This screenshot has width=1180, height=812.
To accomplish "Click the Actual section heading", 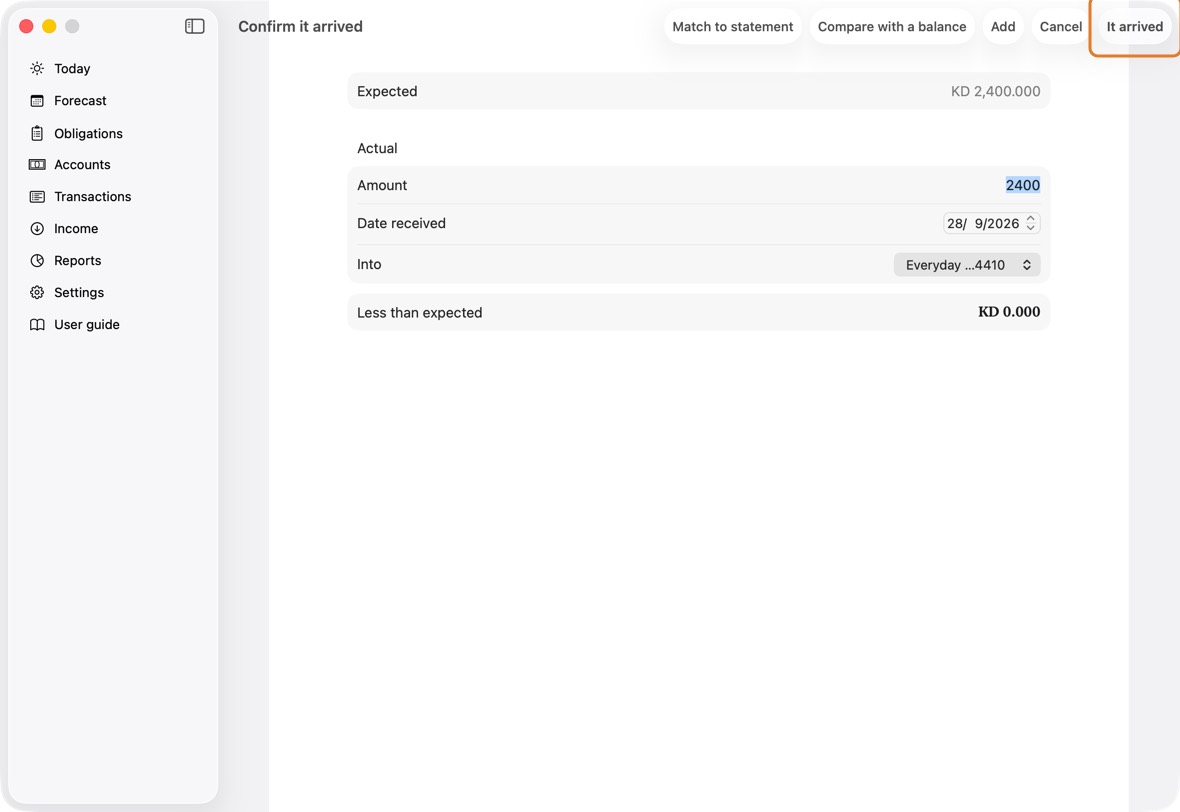I will coord(377,148).
